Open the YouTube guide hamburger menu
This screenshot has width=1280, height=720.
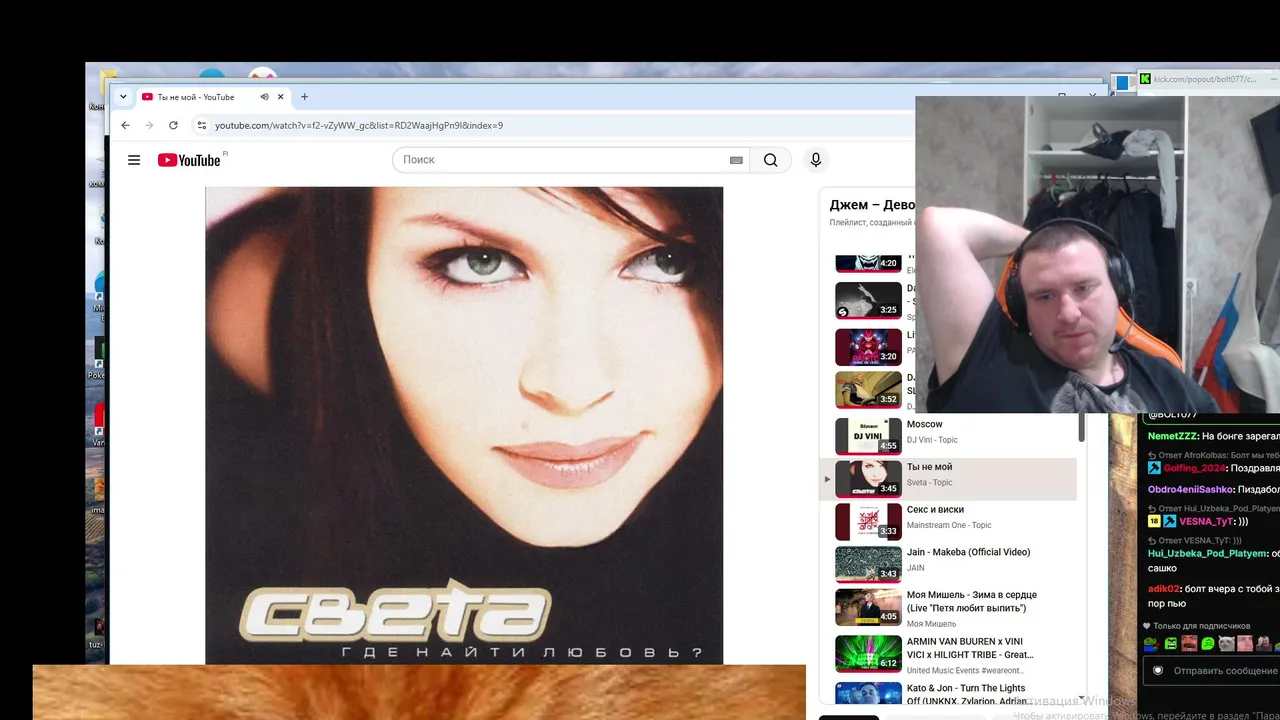pyautogui.click(x=134, y=160)
